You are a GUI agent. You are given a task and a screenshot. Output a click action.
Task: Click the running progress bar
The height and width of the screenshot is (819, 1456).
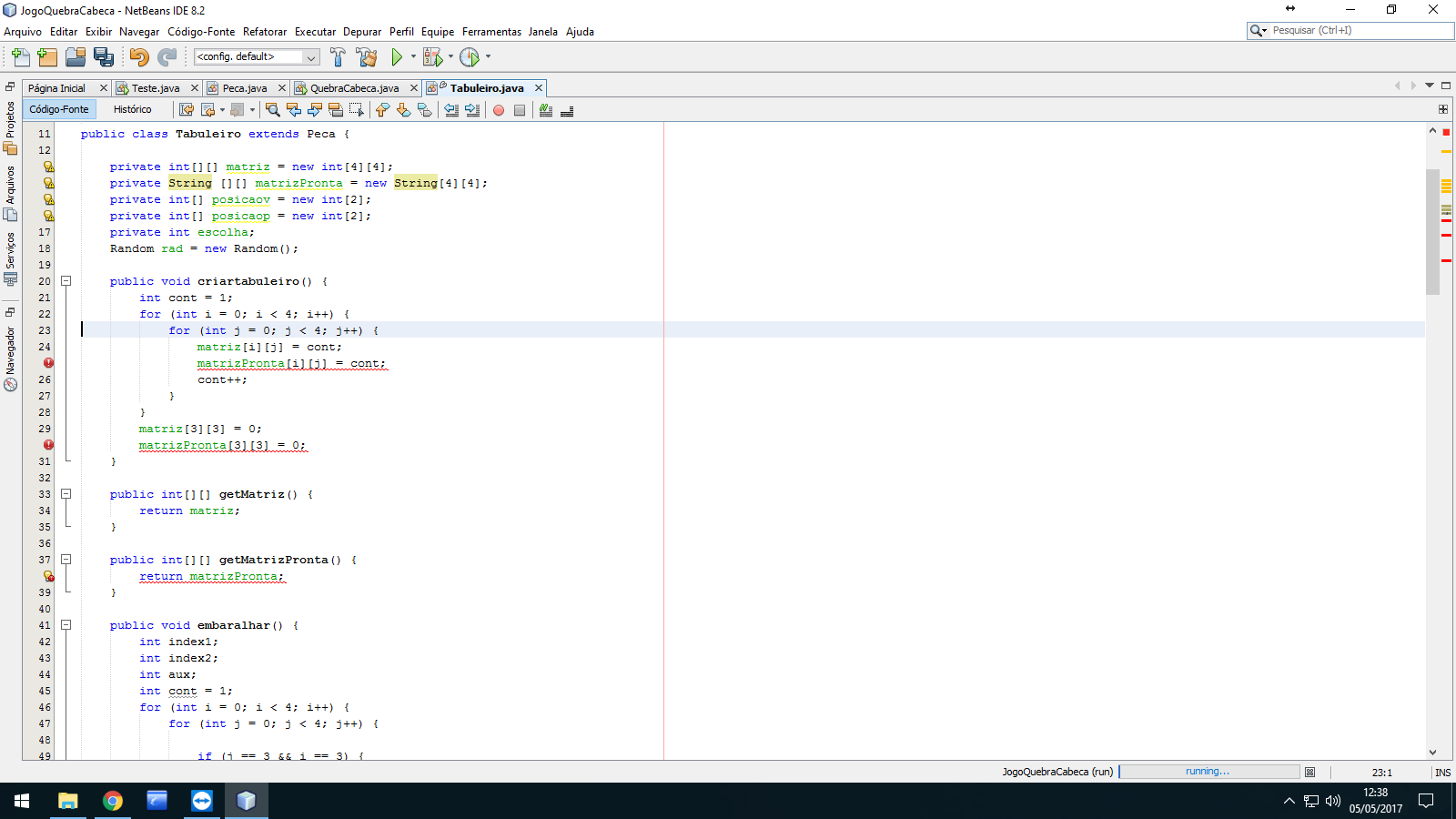click(1208, 772)
